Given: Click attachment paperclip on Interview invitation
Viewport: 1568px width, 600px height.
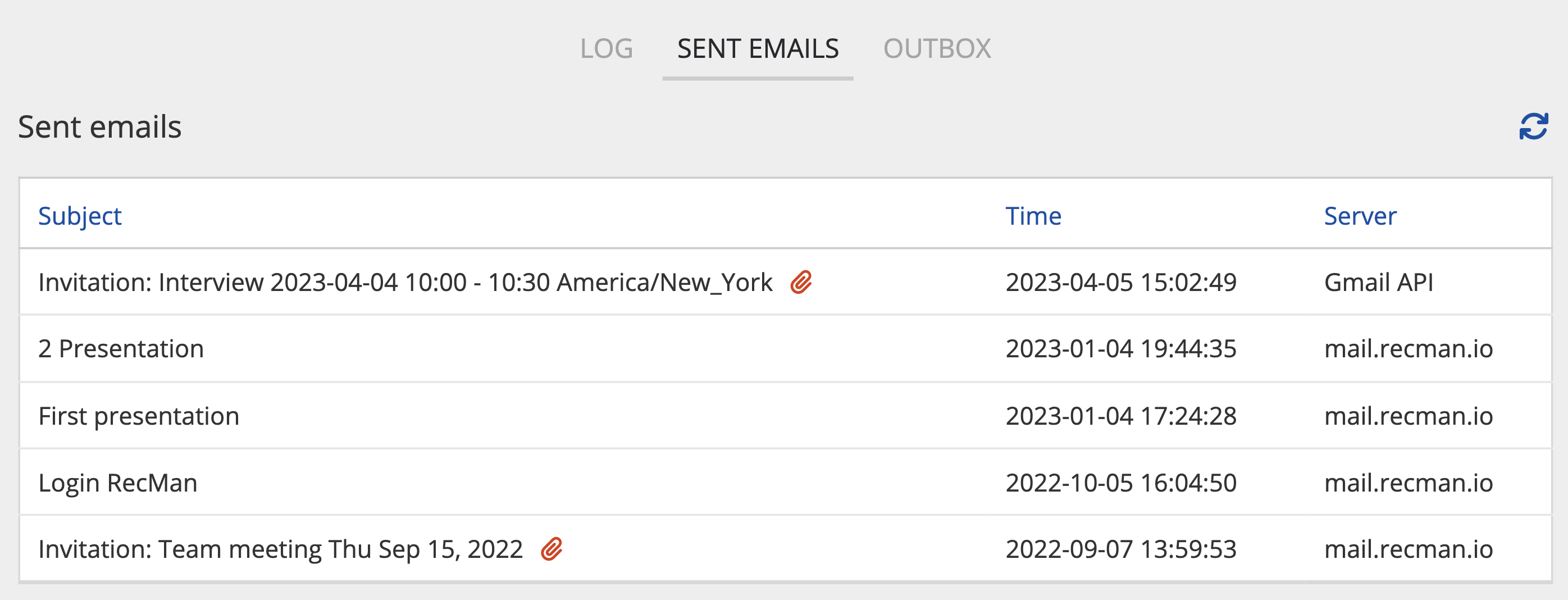Looking at the screenshot, I should click(x=801, y=283).
